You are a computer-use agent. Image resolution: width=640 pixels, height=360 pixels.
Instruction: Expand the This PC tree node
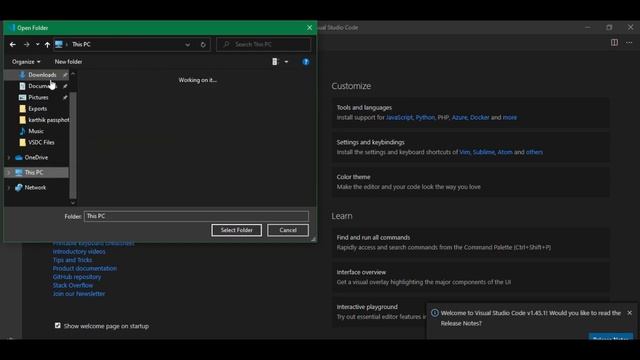[x=9, y=173]
